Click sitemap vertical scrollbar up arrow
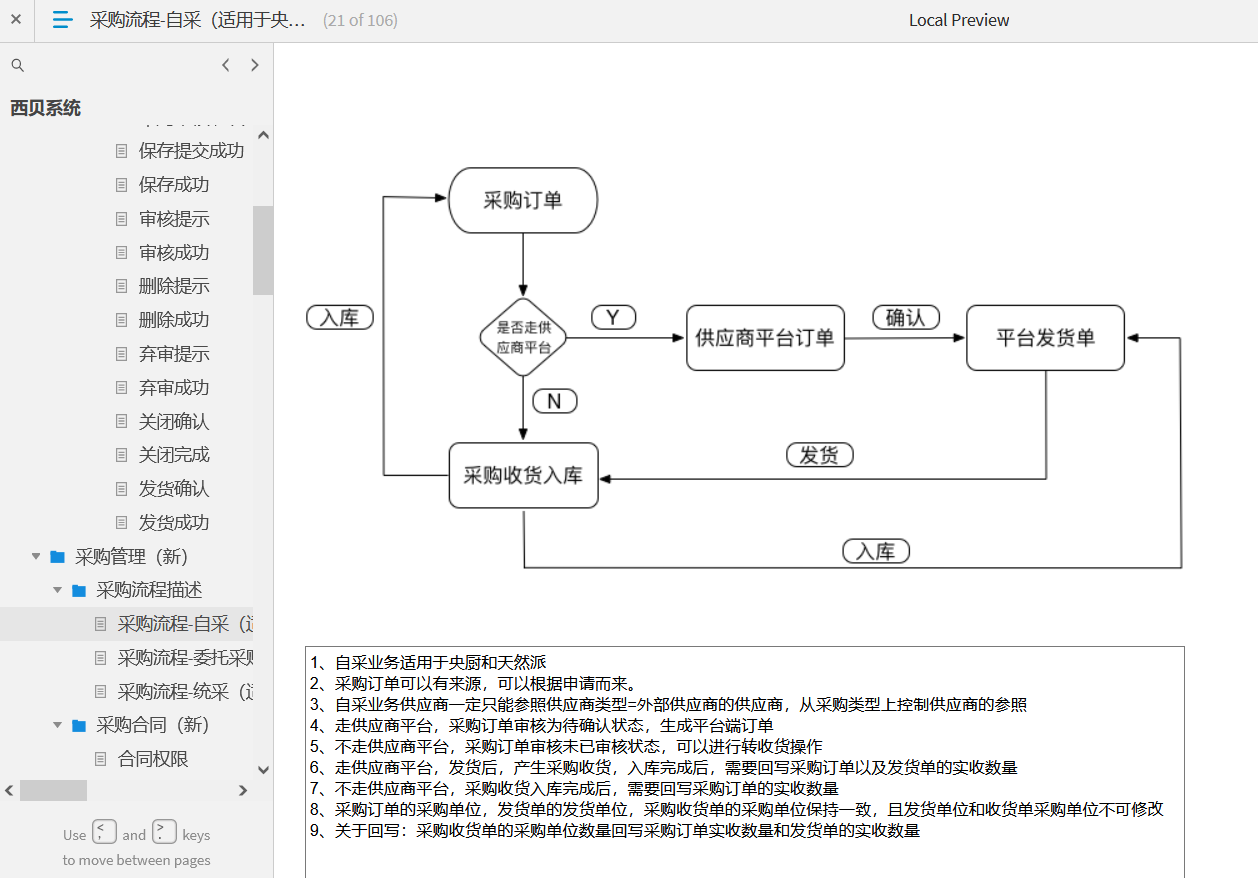 263,135
